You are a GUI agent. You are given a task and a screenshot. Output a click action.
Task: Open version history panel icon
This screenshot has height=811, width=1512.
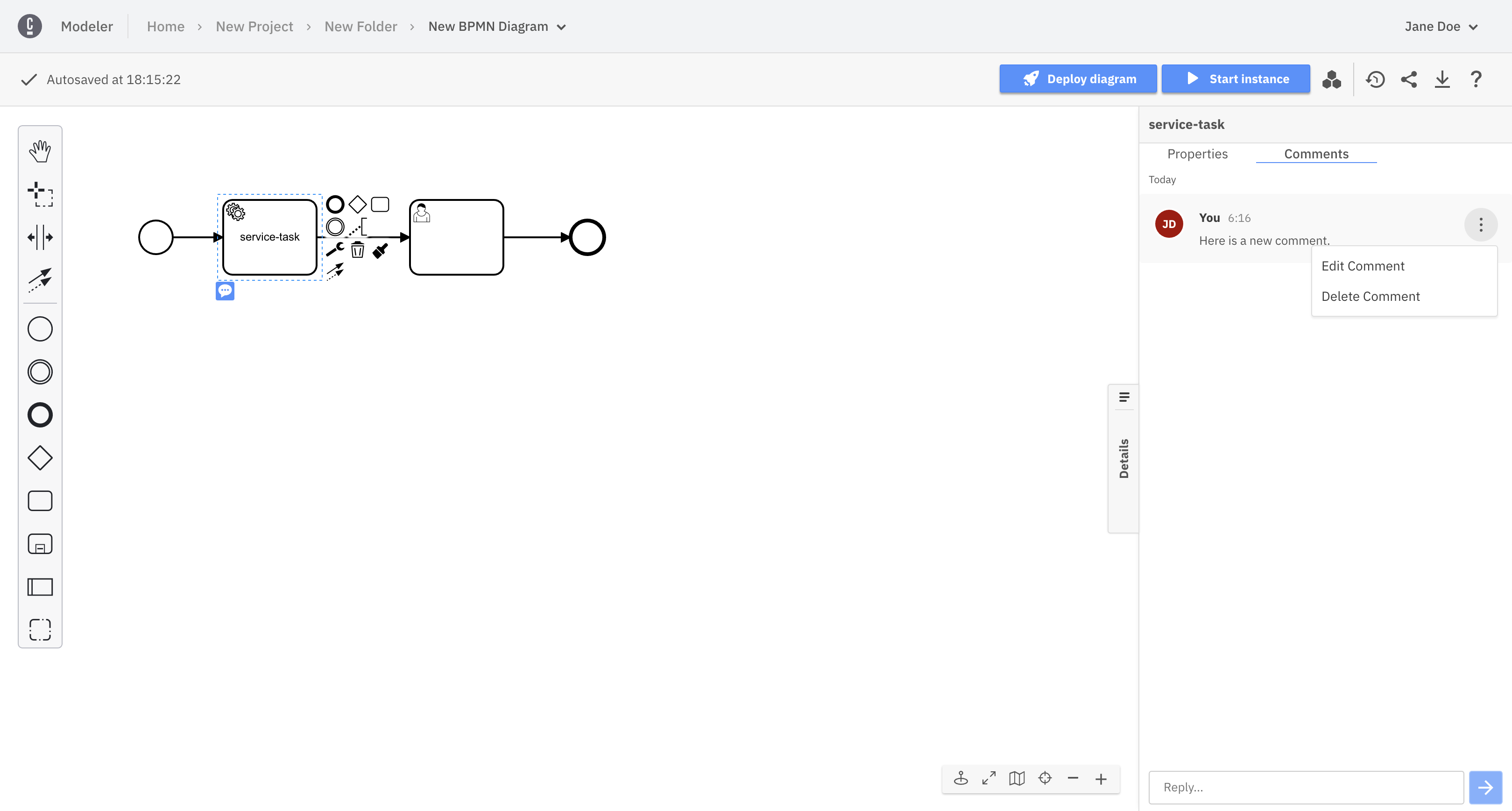click(x=1377, y=79)
